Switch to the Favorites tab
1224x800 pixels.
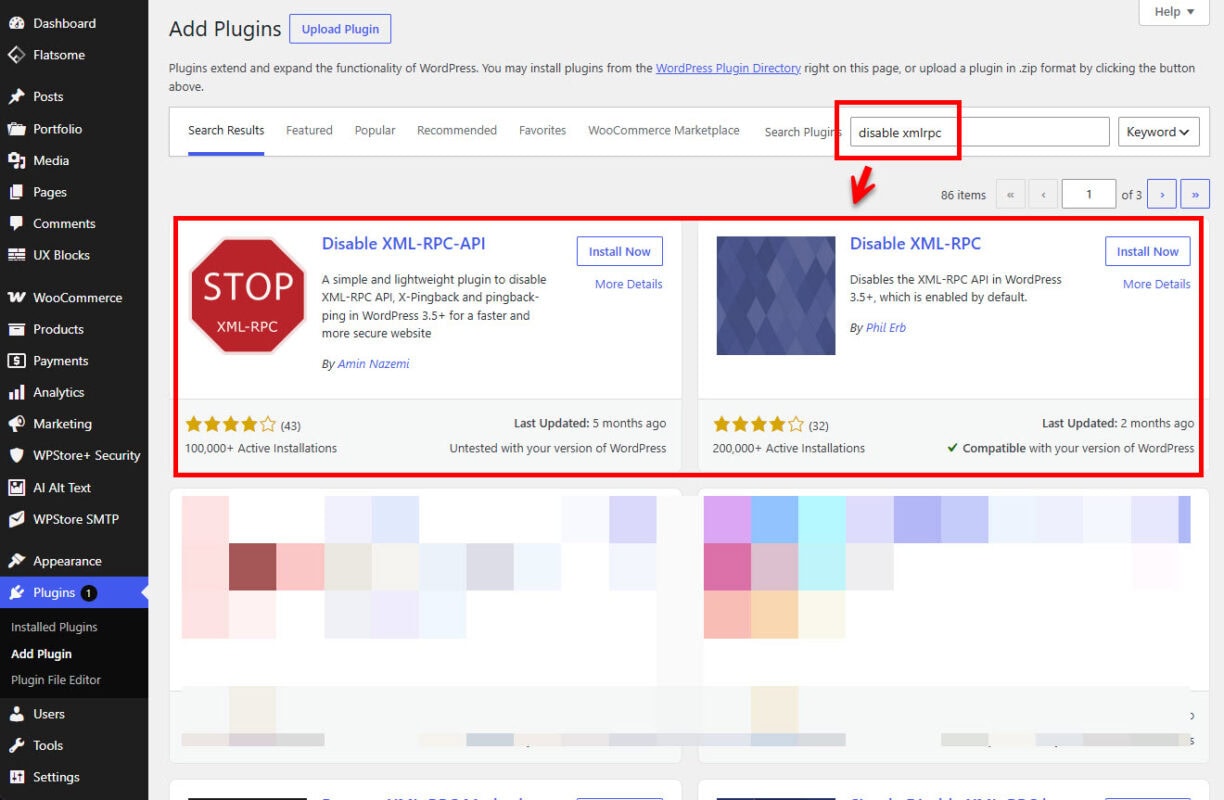tap(542, 130)
